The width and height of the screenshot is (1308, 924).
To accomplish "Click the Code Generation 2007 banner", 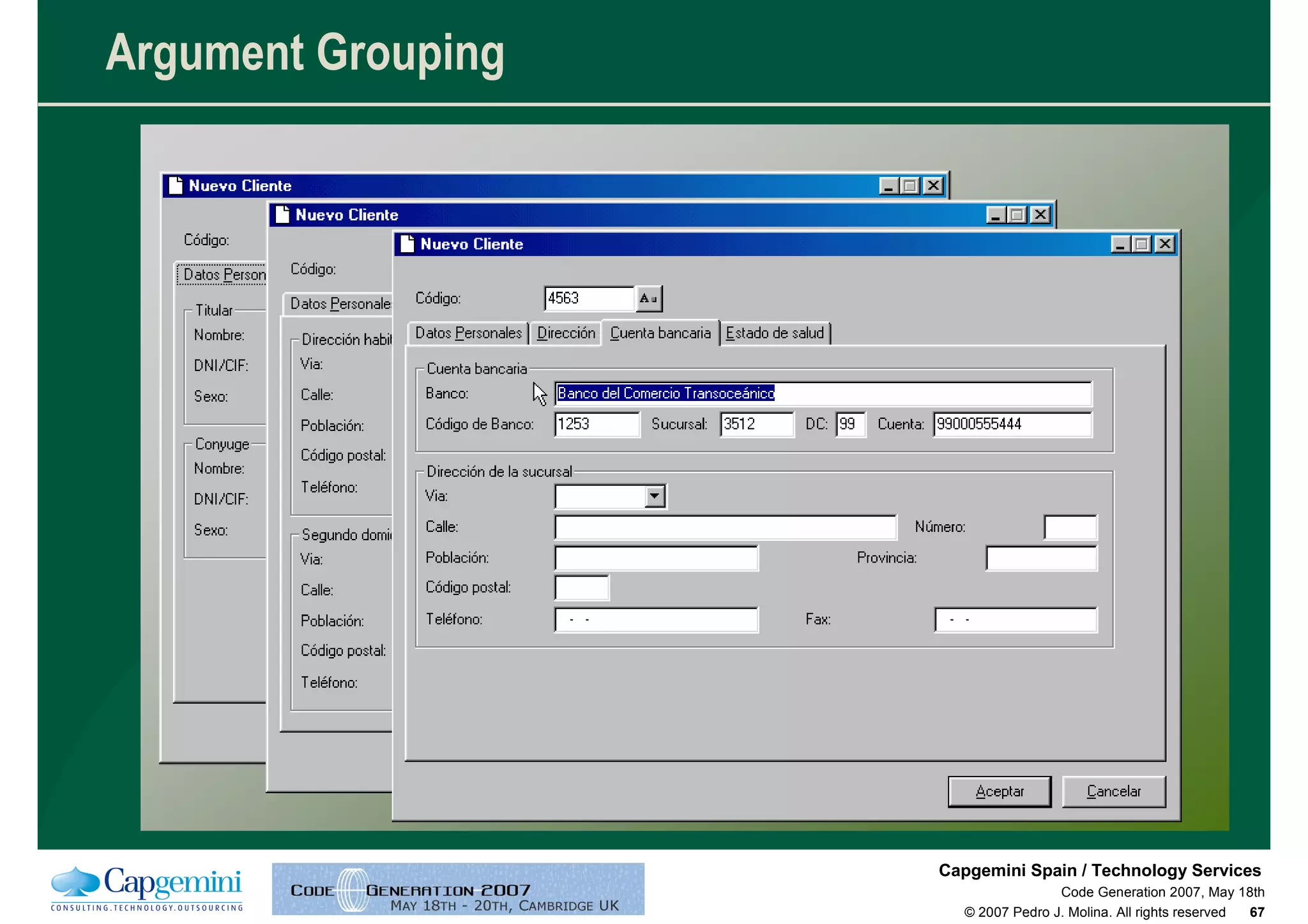I will click(x=458, y=889).
